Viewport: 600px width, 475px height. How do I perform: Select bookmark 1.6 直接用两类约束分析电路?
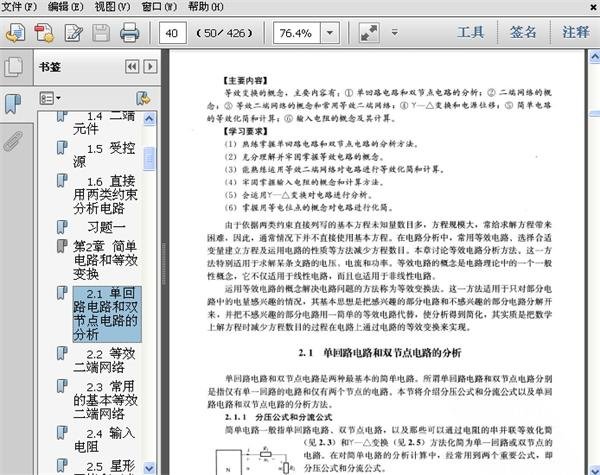pos(105,194)
